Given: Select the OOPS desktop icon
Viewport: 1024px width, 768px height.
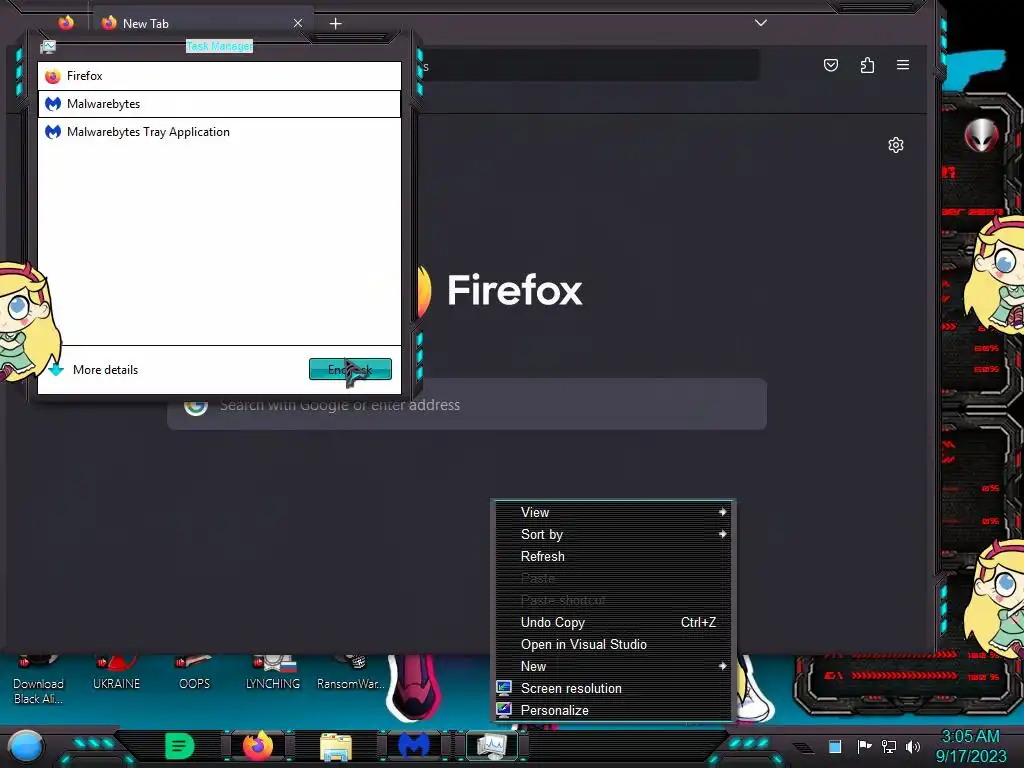Looking at the screenshot, I should click(195, 675).
